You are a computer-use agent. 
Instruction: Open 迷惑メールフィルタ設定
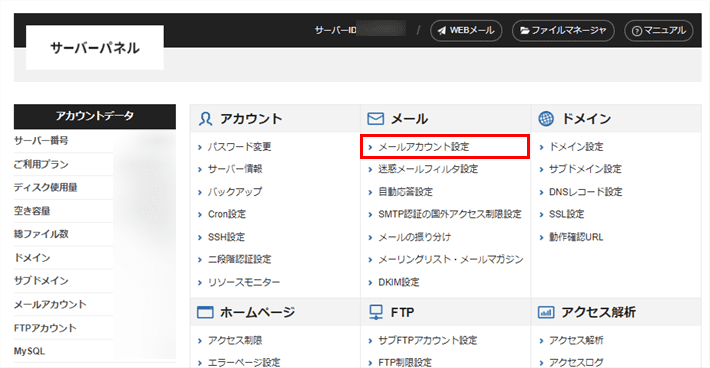[x=428, y=169]
